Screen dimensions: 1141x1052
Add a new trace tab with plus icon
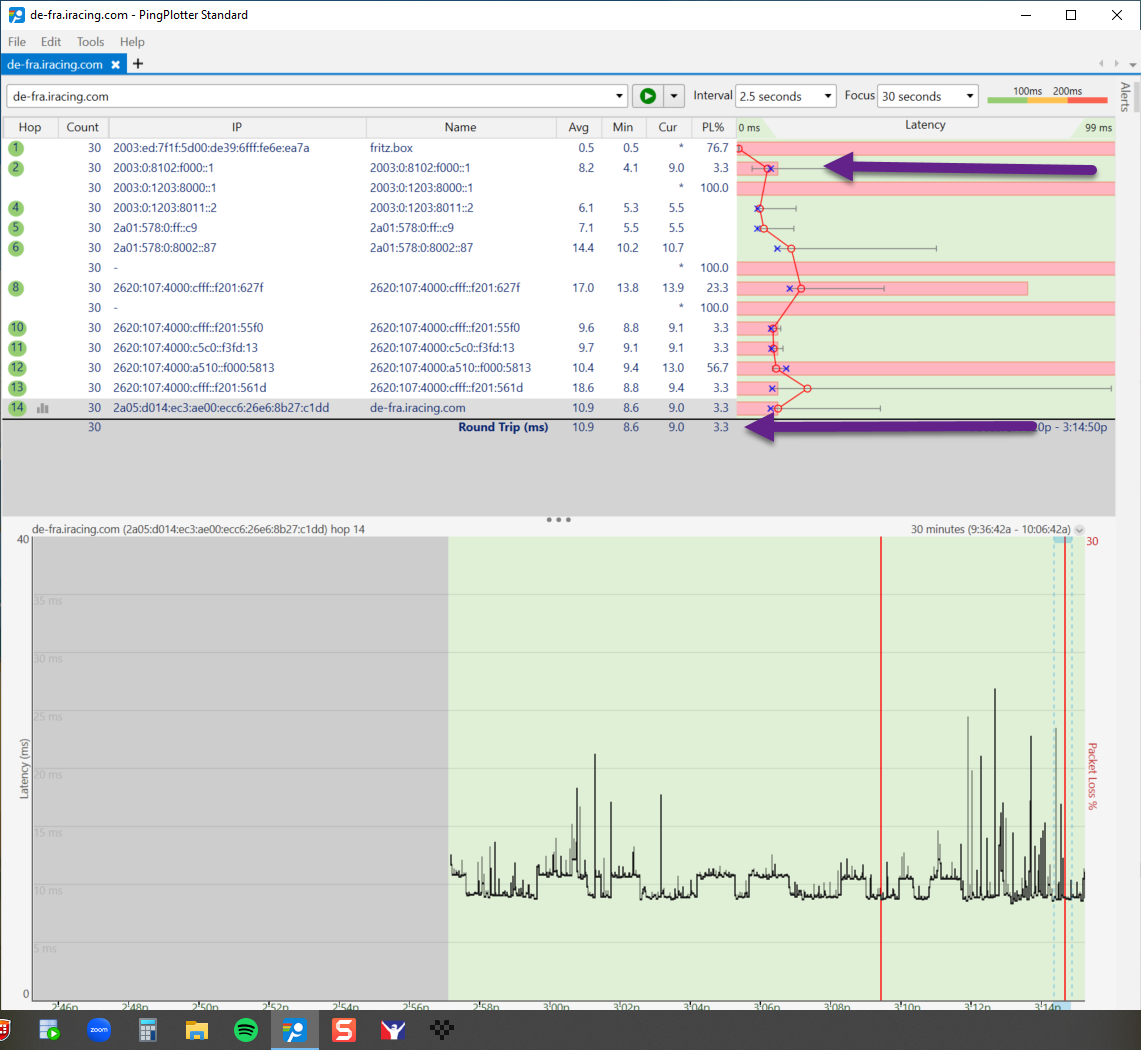pos(138,64)
